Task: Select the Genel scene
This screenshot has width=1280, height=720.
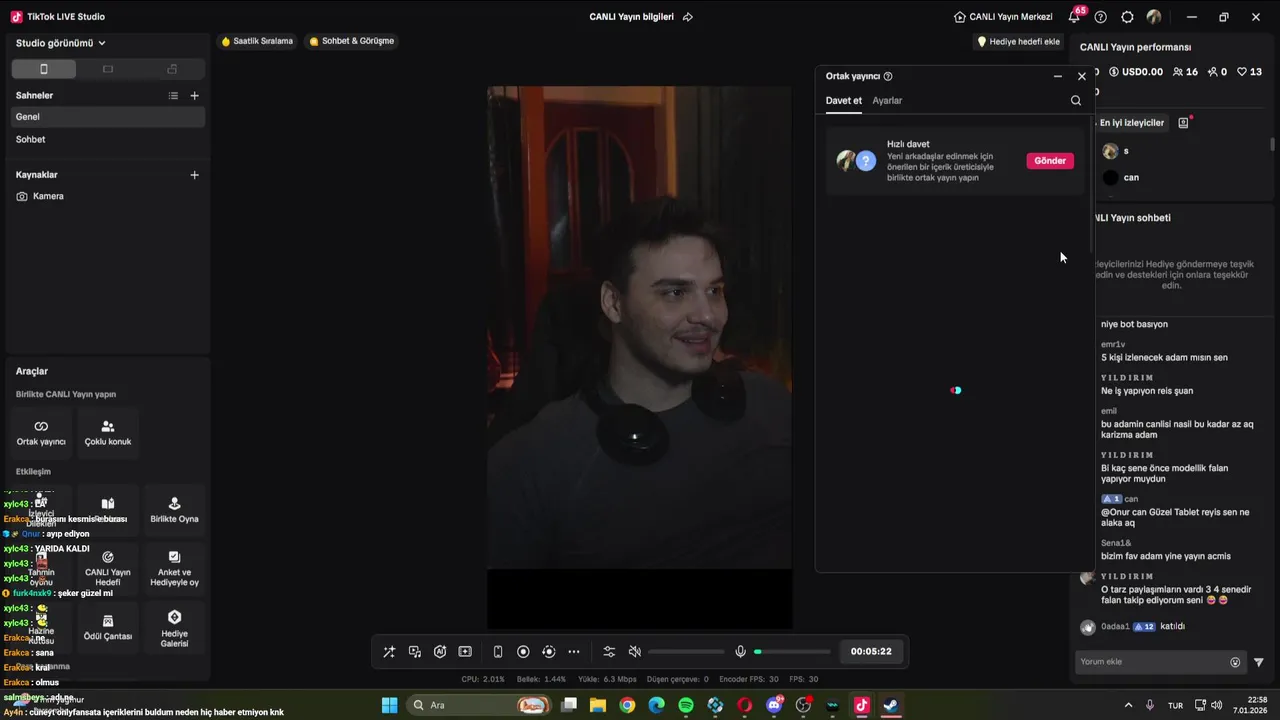Action: 108,117
